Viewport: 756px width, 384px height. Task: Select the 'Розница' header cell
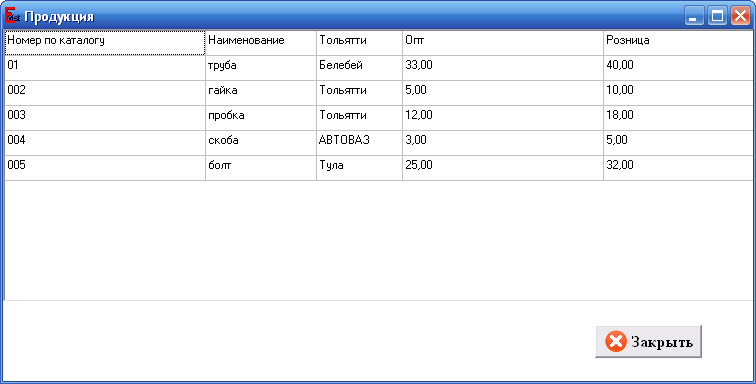(x=677, y=43)
